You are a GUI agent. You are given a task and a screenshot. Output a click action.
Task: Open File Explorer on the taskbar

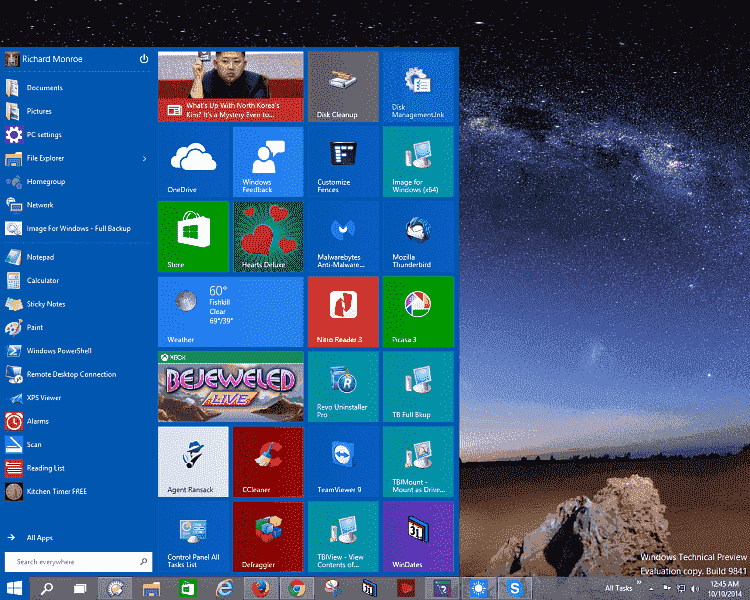click(x=151, y=589)
